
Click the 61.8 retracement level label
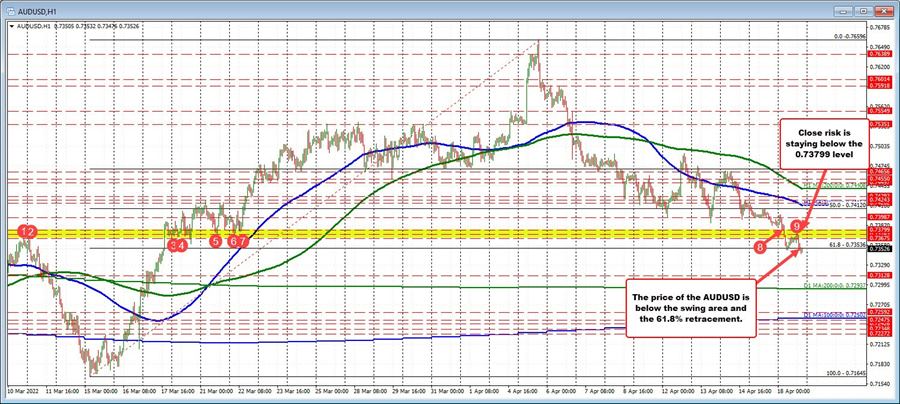(x=838, y=243)
